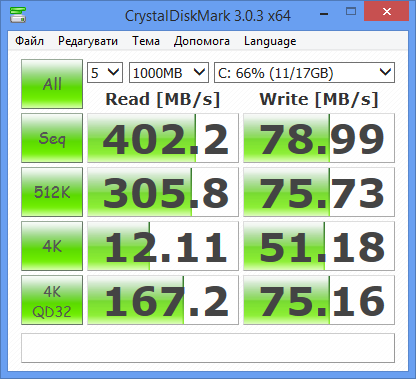Start the Seq sequential test
This screenshot has height=379, width=416.
52,138
